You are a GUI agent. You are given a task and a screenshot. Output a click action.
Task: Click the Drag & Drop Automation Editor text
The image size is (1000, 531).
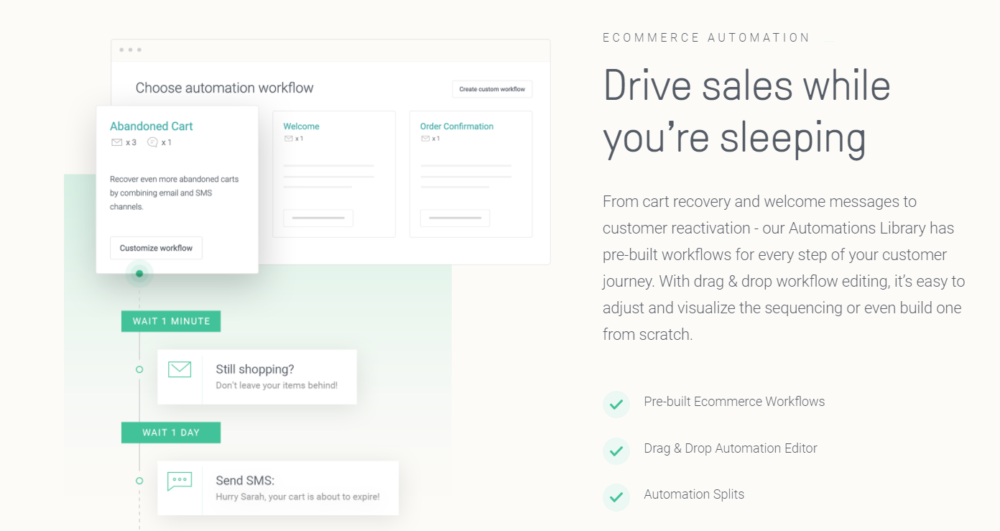[x=730, y=448]
